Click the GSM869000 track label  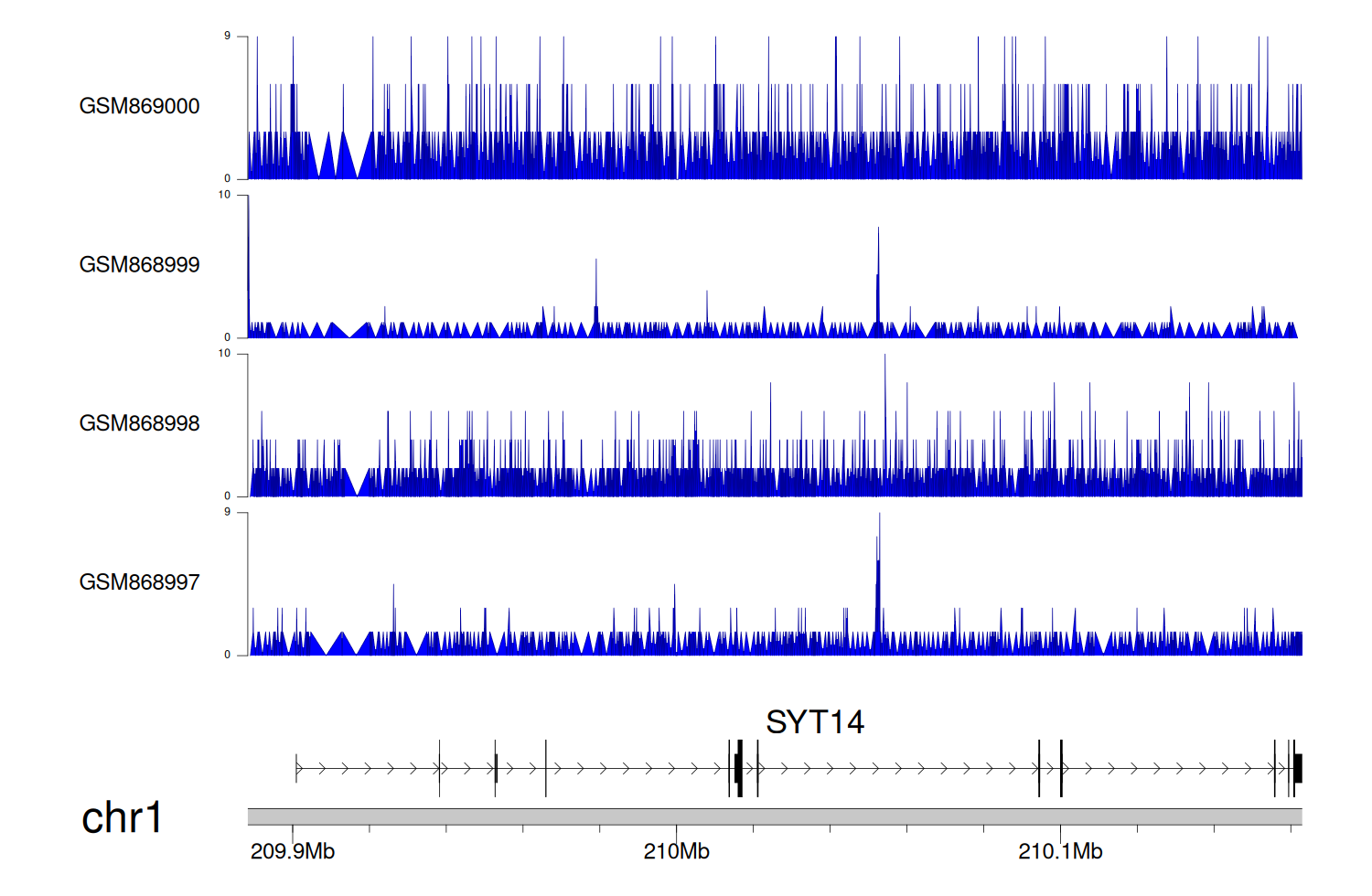coord(139,106)
